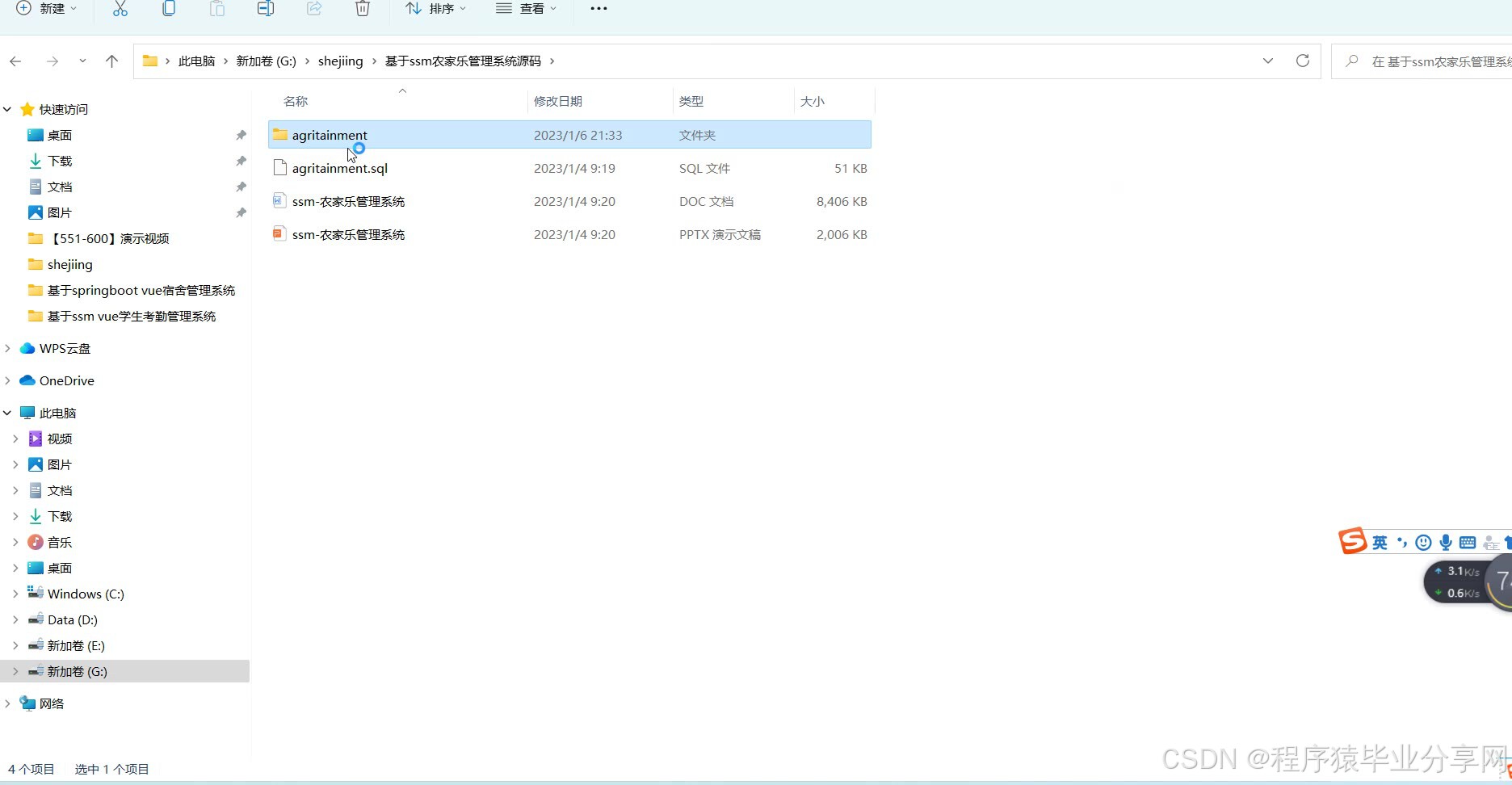Click the Cut scissors icon

(x=120, y=8)
